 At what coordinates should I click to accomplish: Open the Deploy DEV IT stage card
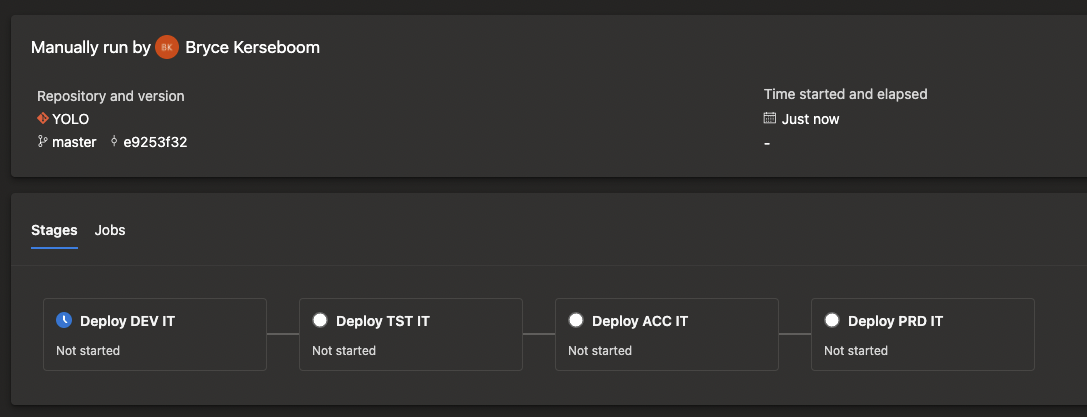[x=155, y=334]
